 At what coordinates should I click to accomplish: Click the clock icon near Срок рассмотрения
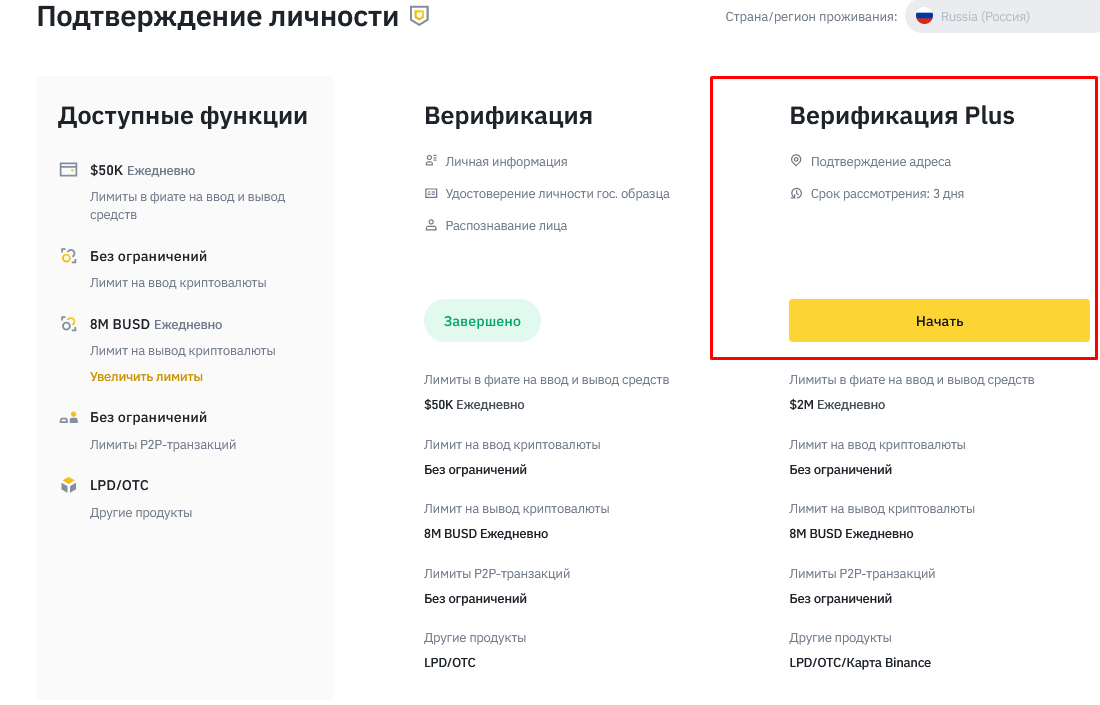796,193
